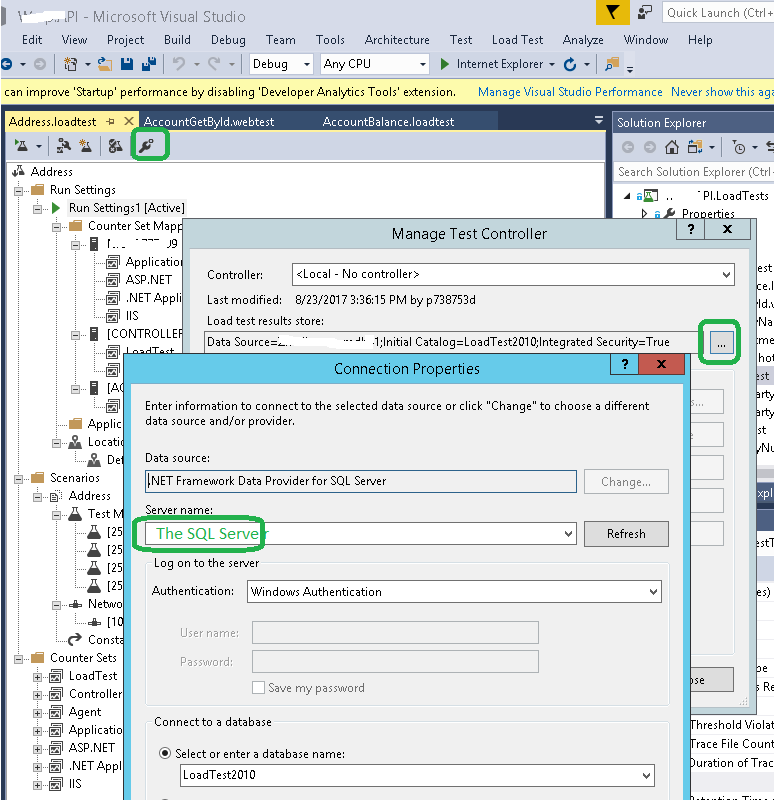Click the Refresh button next to Server name
This screenshot has height=801, width=774.
tap(626, 534)
